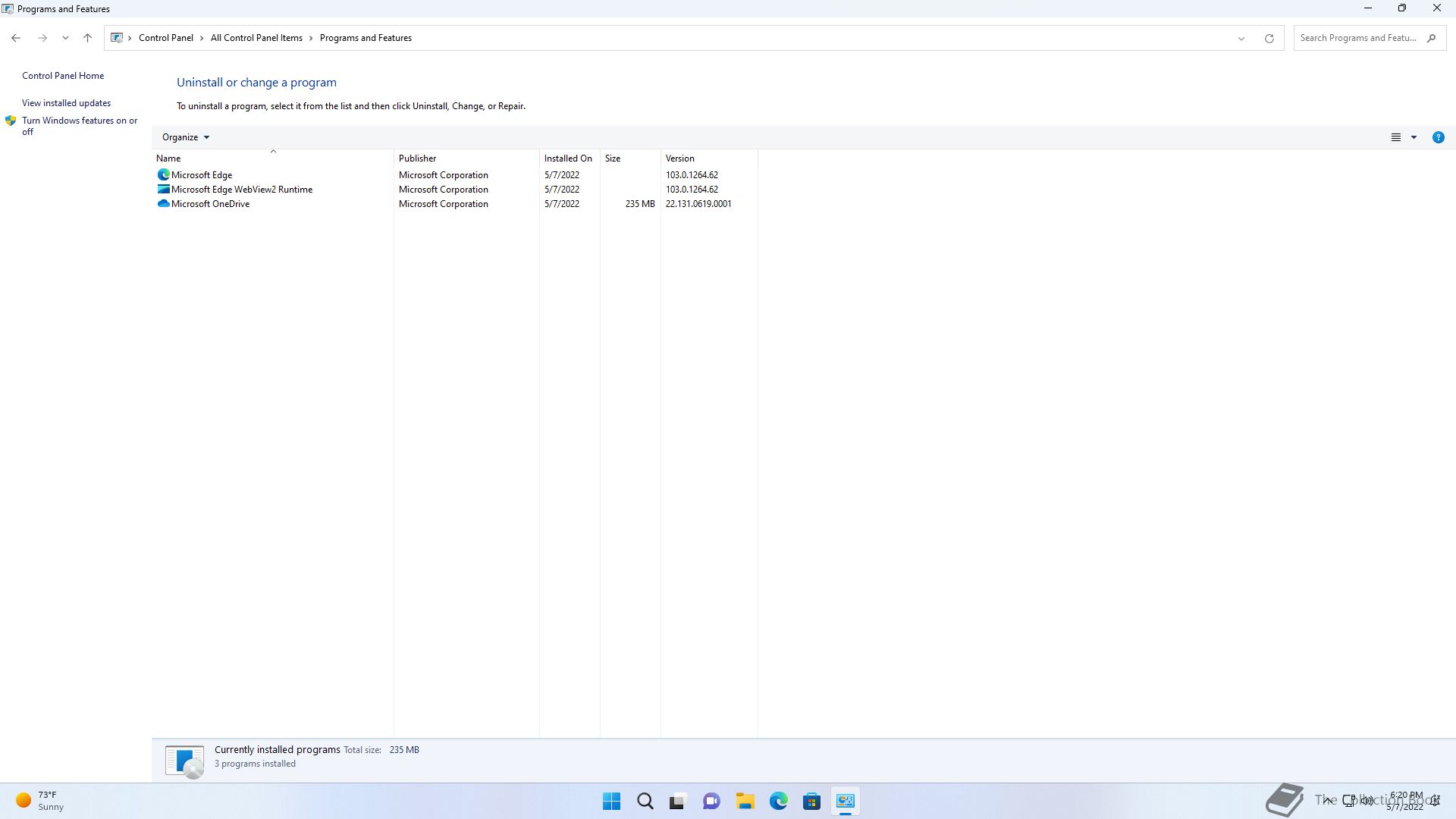Open the Windows Start menu
The height and width of the screenshot is (819, 1456).
tap(611, 801)
